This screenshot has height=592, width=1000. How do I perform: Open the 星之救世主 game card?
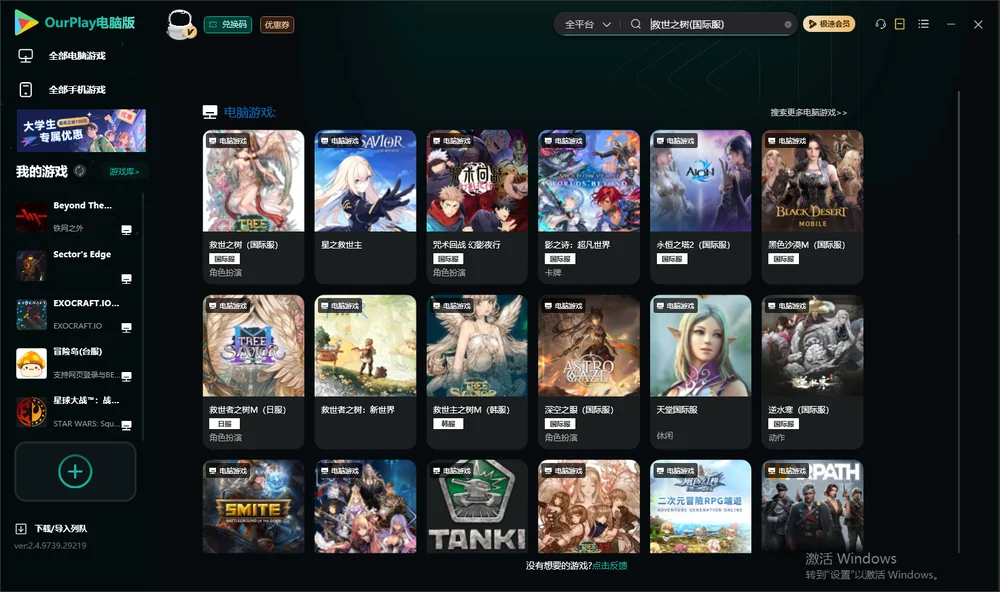coord(365,207)
